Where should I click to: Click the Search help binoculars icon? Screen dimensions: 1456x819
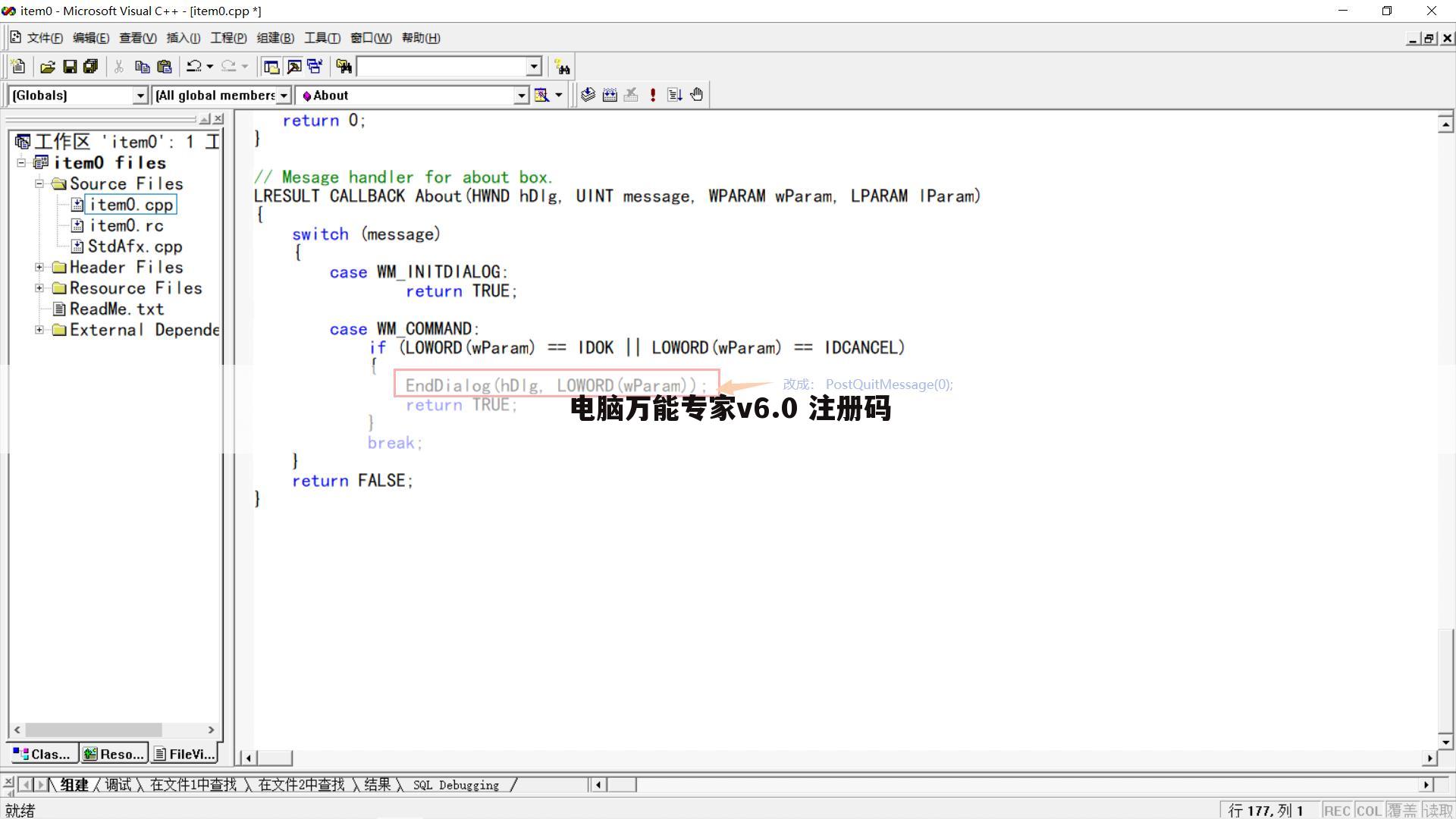[x=562, y=67]
